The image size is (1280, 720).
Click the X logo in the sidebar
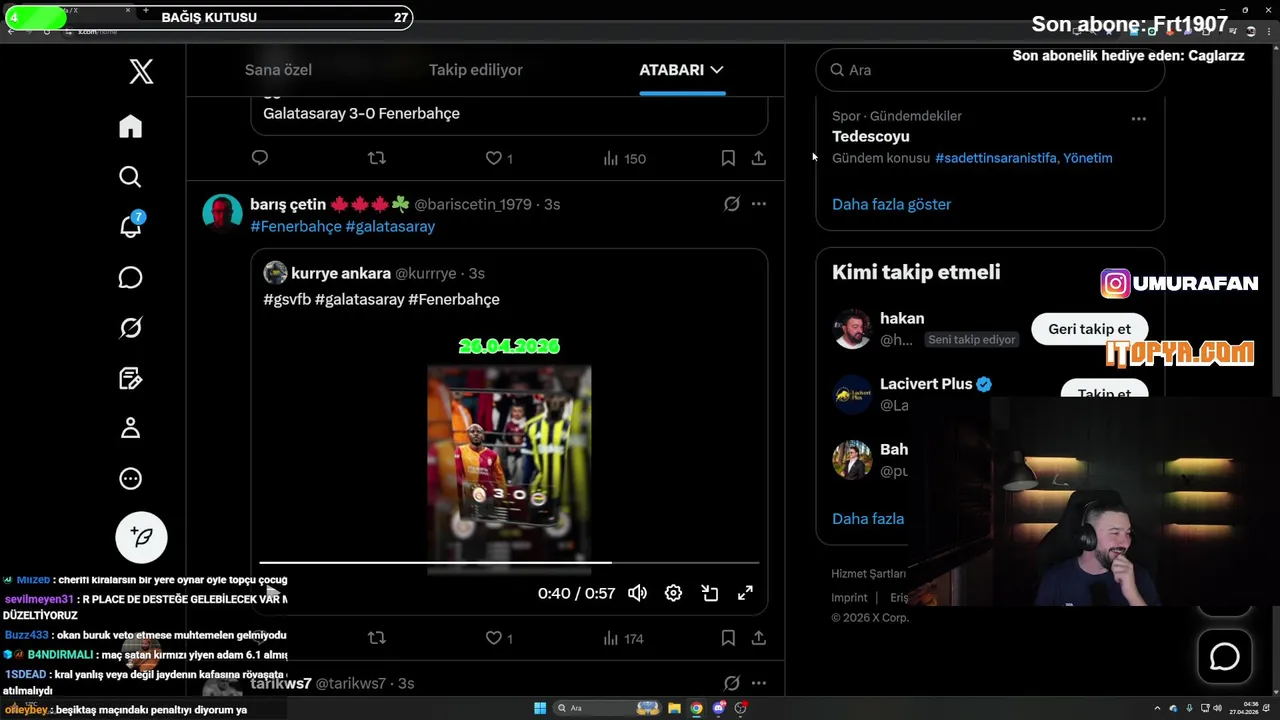tap(141, 71)
